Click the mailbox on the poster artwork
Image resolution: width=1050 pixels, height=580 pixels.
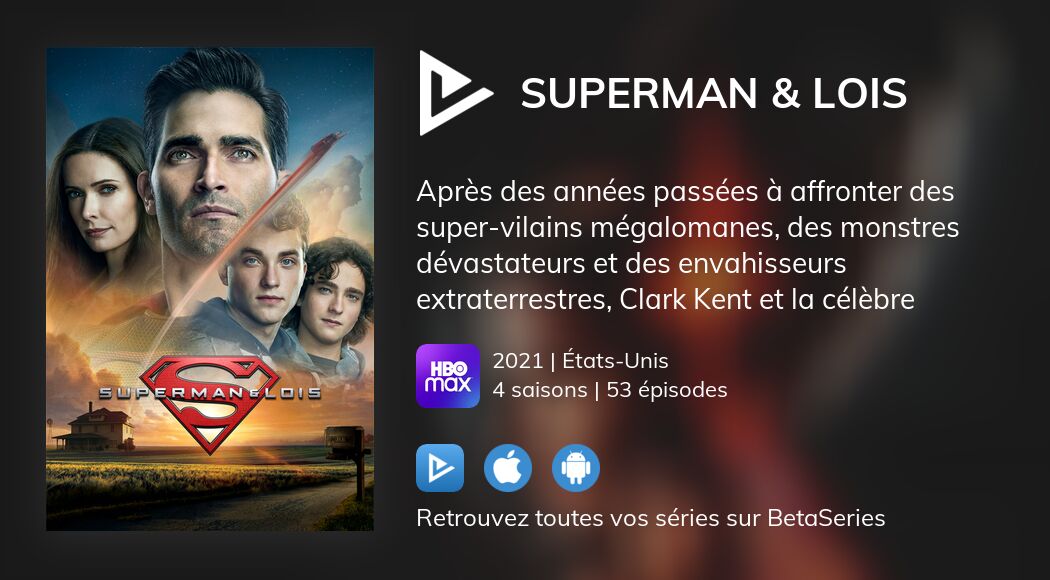tap(347, 444)
